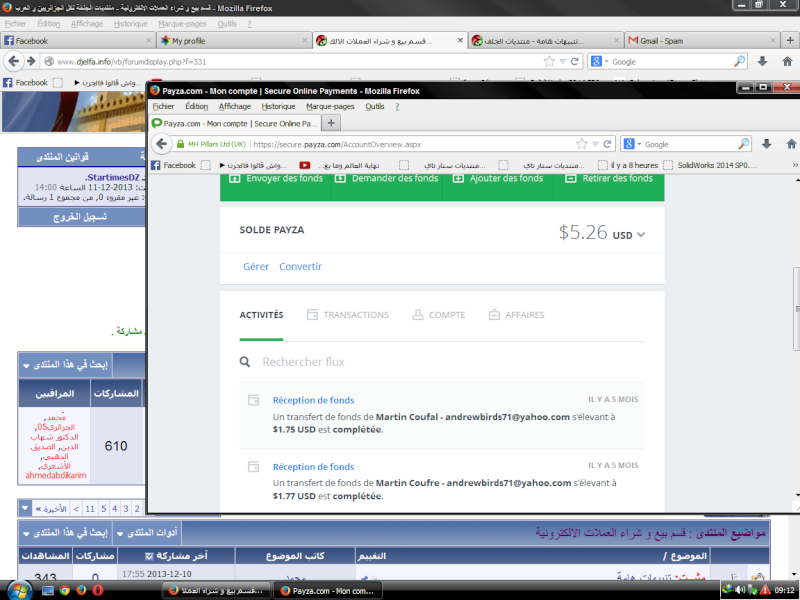Switch to the TRANSACTIONS tab
The width and height of the screenshot is (800, 600).
coord(348,315)
